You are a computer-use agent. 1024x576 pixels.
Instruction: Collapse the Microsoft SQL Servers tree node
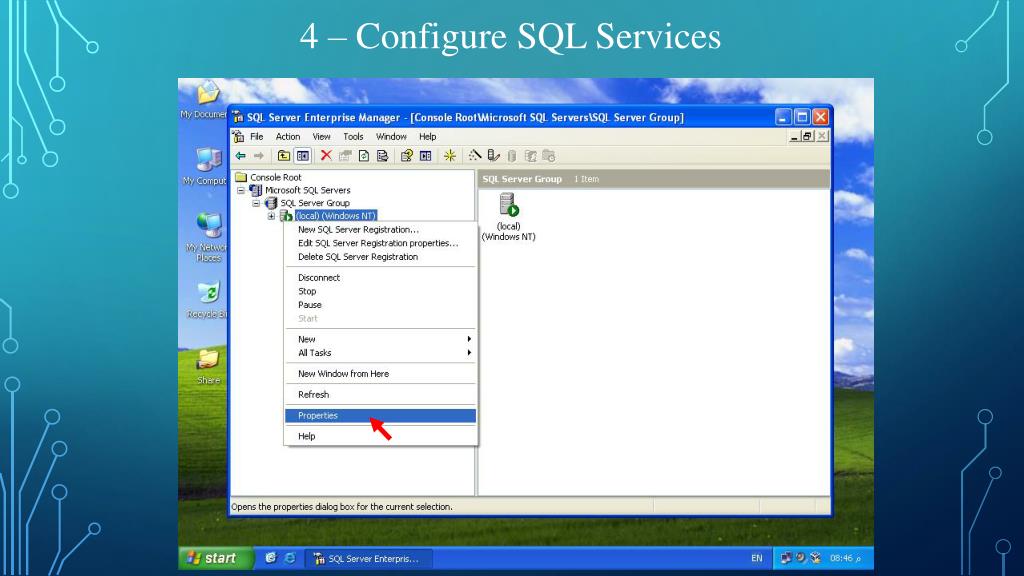(x=241, y=190)
